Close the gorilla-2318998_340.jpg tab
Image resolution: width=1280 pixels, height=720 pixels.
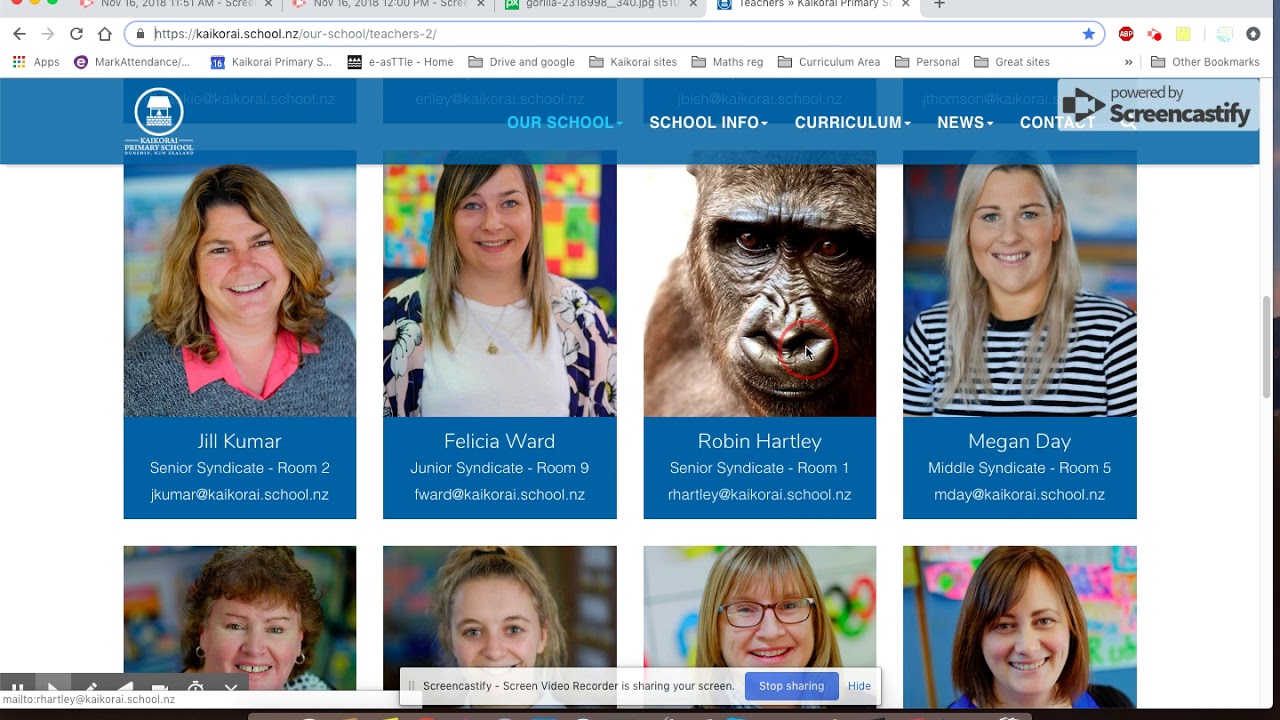pos(693,4)
